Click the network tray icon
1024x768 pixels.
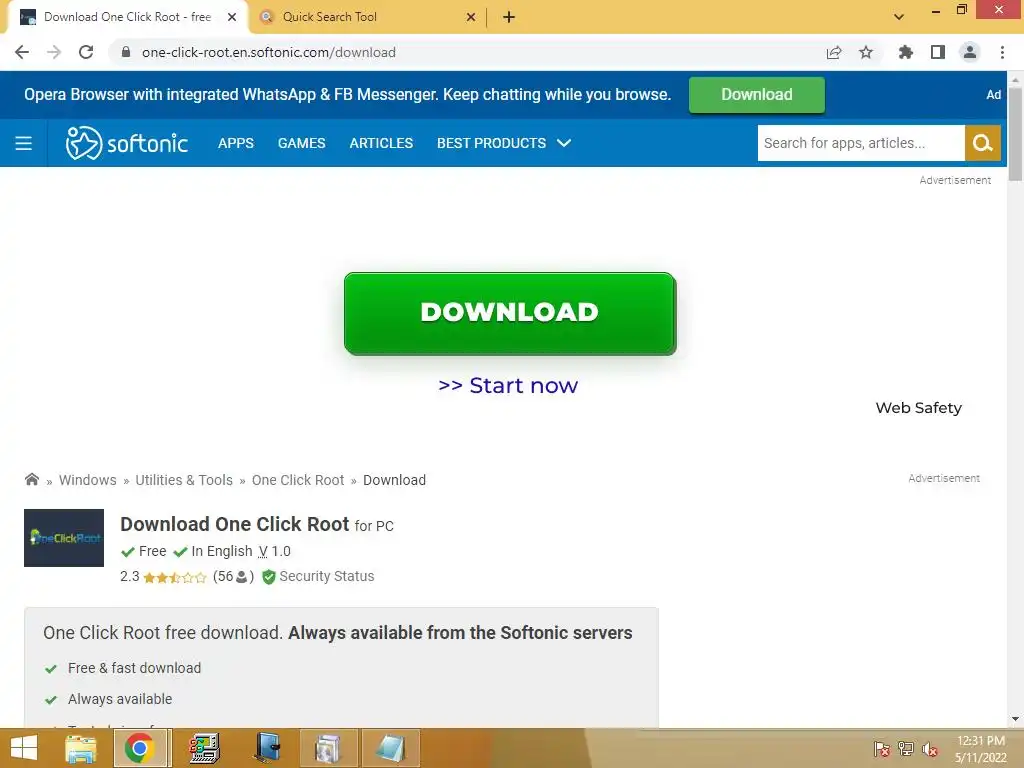[905, 749]
